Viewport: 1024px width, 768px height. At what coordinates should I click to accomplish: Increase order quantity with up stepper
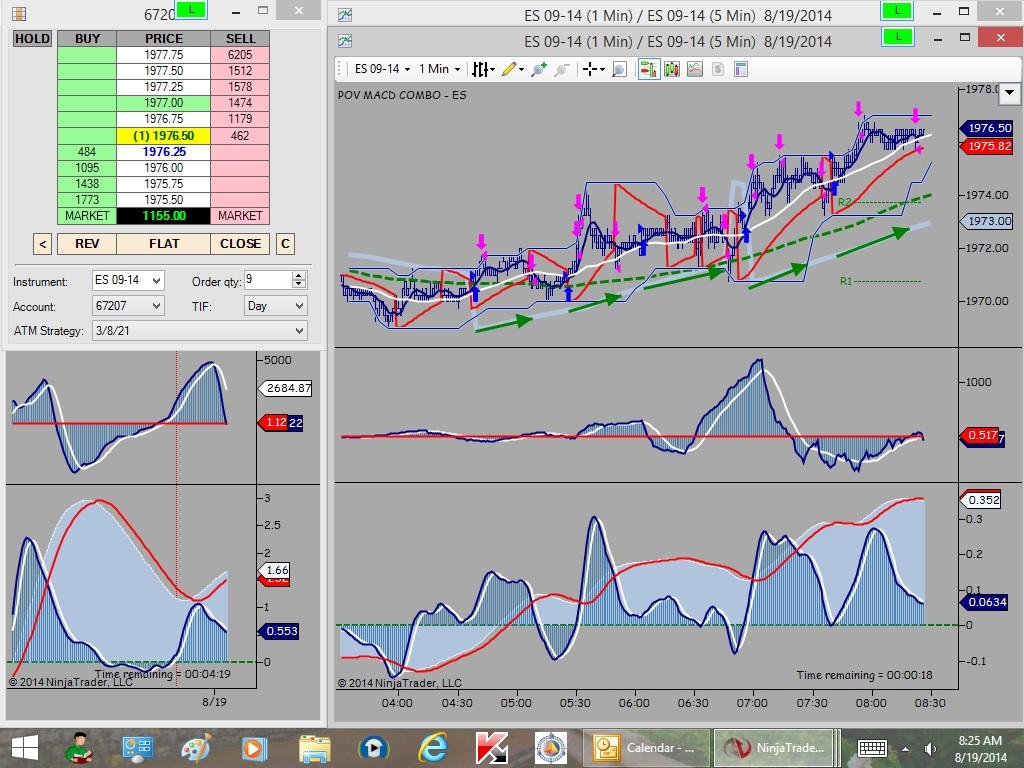pos(299,276)
